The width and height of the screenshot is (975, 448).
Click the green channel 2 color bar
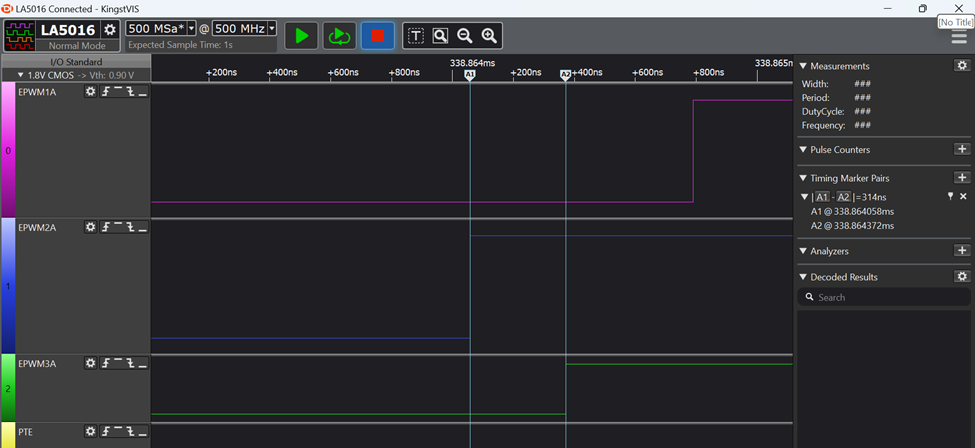pos(7,389)
